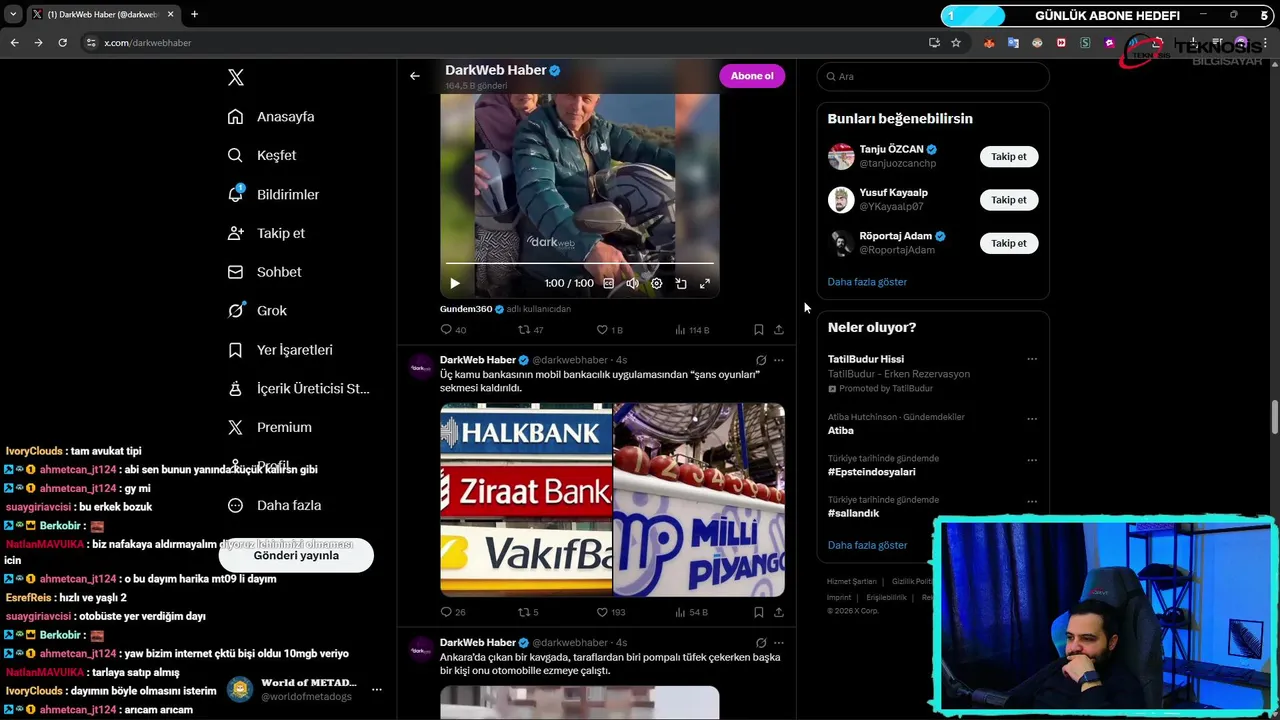Bookmark the video post
Image resolution: width=1280 pixels, height=720 pixels.
(x=759, y=330)
